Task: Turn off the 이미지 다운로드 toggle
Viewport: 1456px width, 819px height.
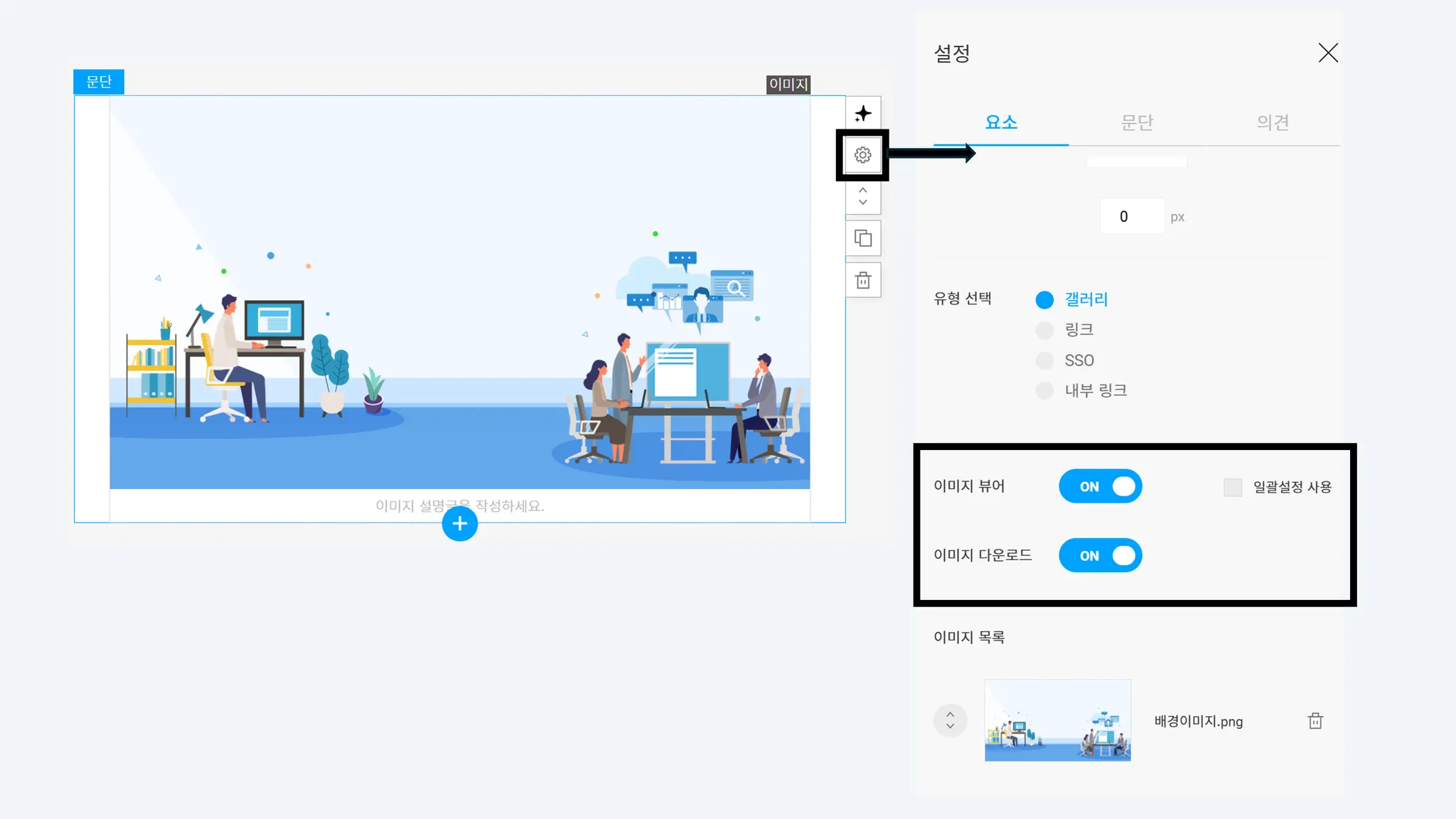Action: [1101, 555]
